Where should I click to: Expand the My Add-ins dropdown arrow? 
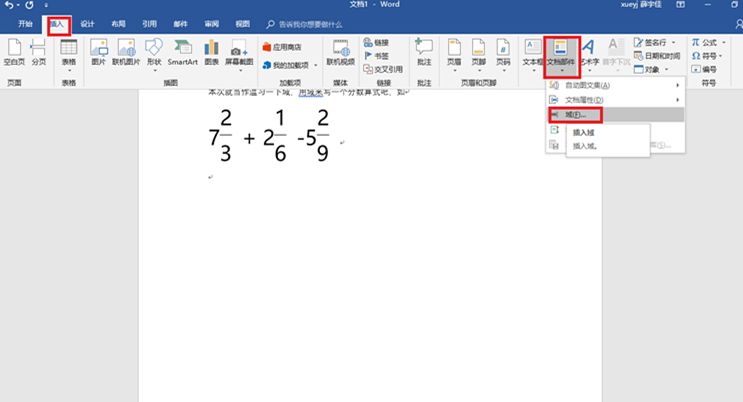coord(316,65)
